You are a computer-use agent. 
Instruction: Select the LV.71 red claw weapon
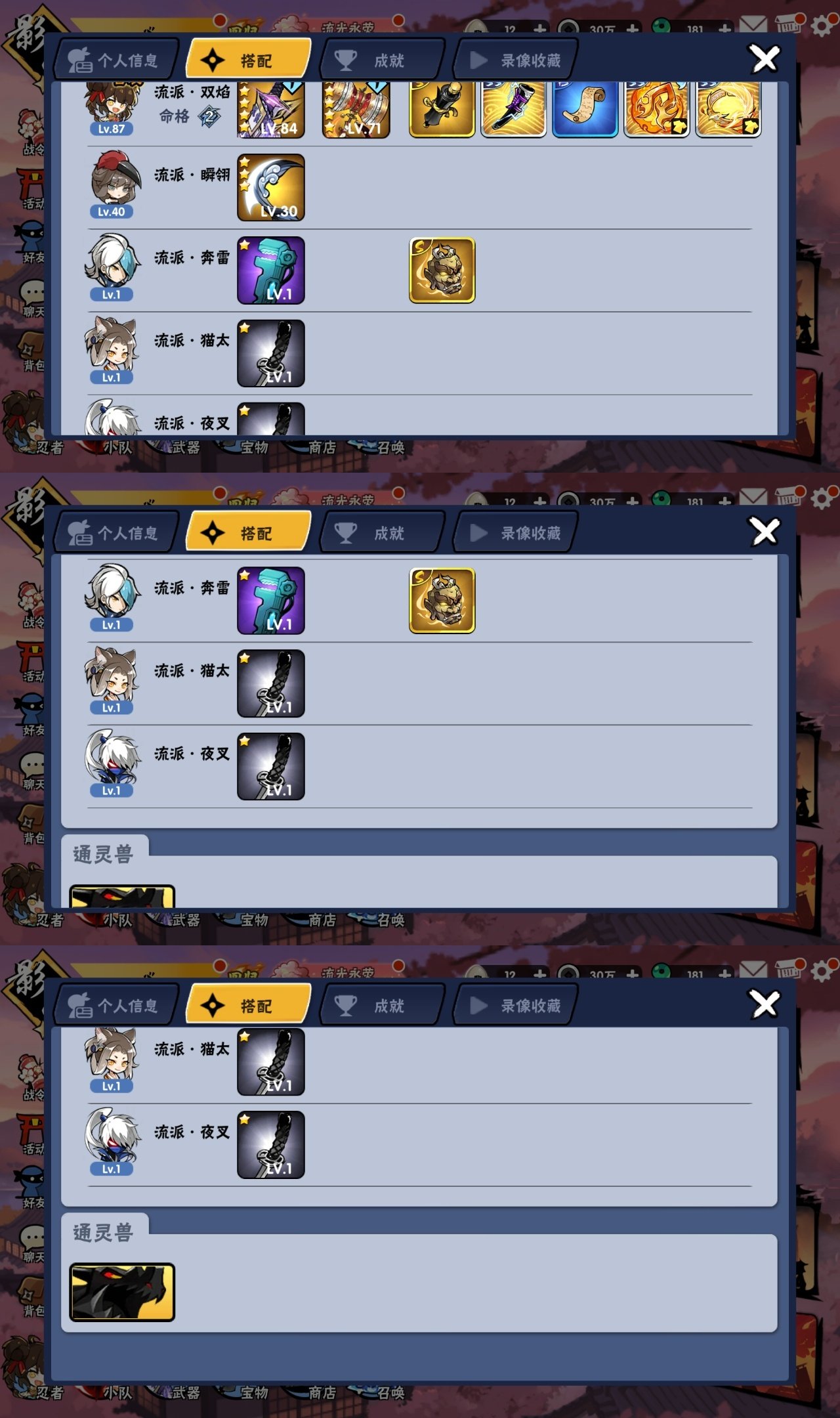point(356,110)
